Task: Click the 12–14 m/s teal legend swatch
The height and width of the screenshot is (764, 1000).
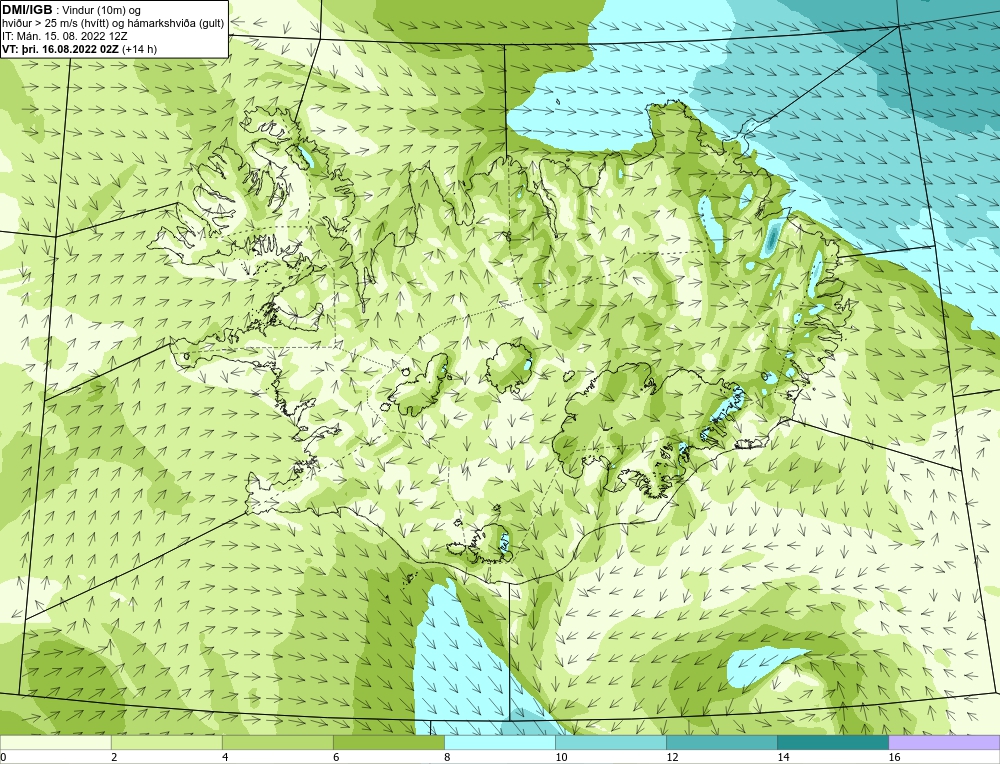Action: [722, 742]
